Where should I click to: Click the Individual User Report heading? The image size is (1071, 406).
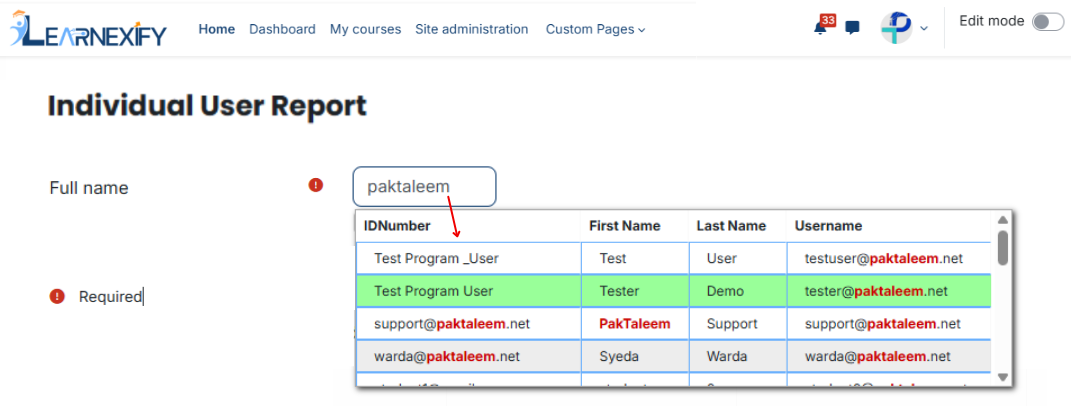point(208,107)
